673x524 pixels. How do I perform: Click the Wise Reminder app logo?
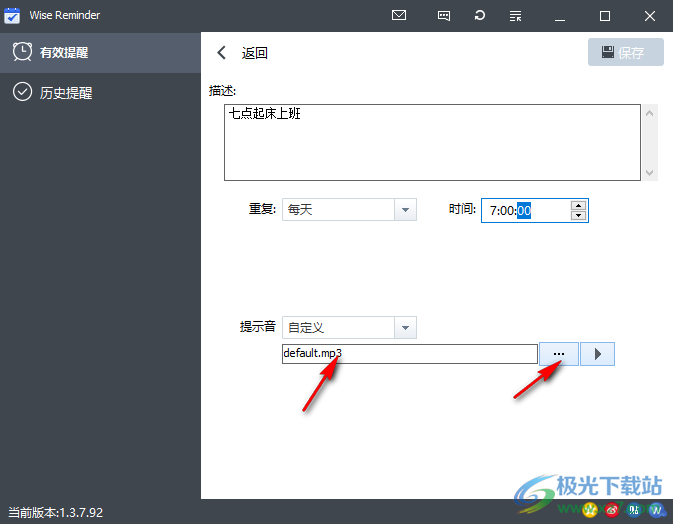(x=12, y=15)
